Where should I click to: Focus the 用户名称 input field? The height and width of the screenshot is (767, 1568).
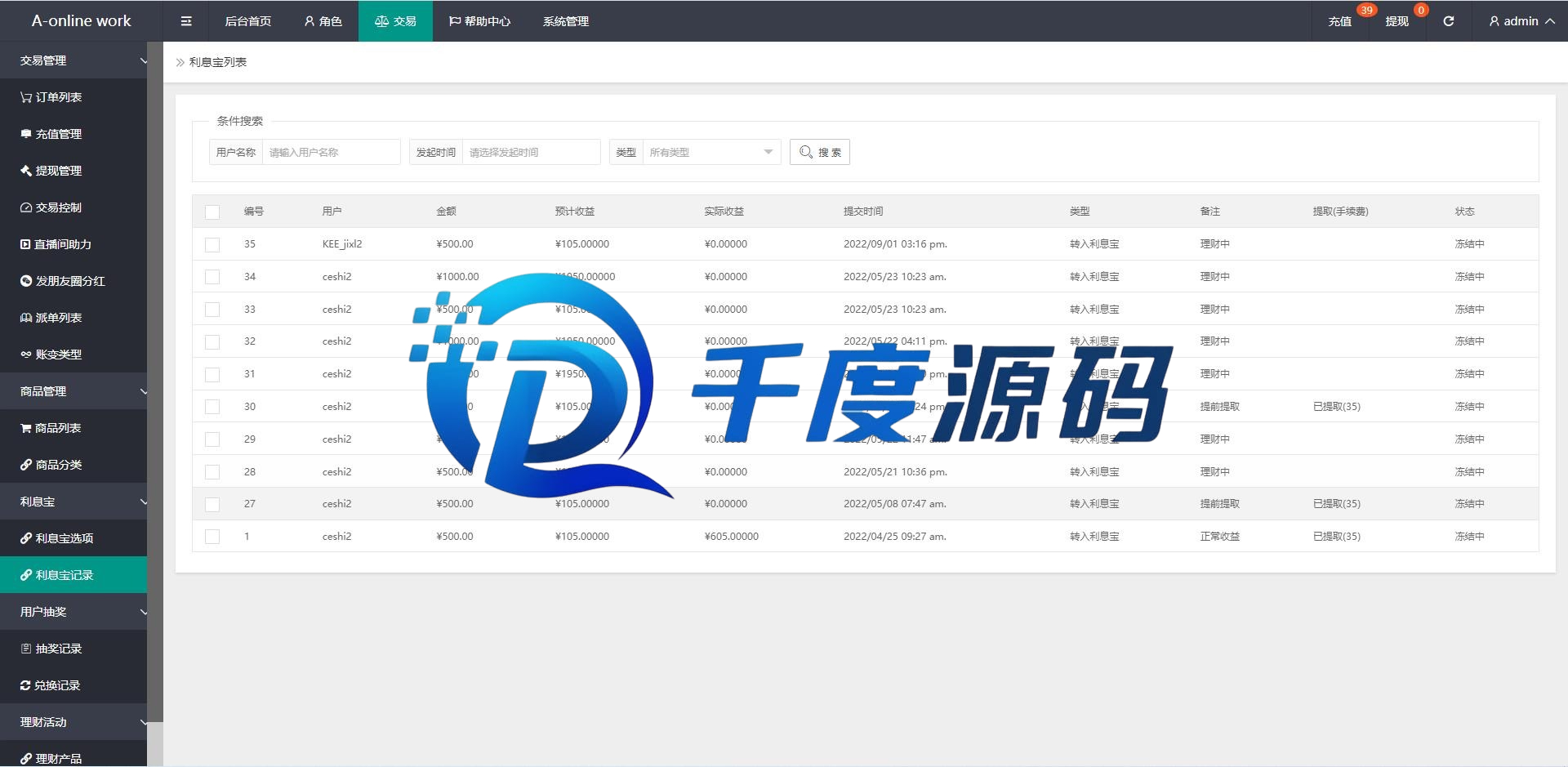click(331, 152)
